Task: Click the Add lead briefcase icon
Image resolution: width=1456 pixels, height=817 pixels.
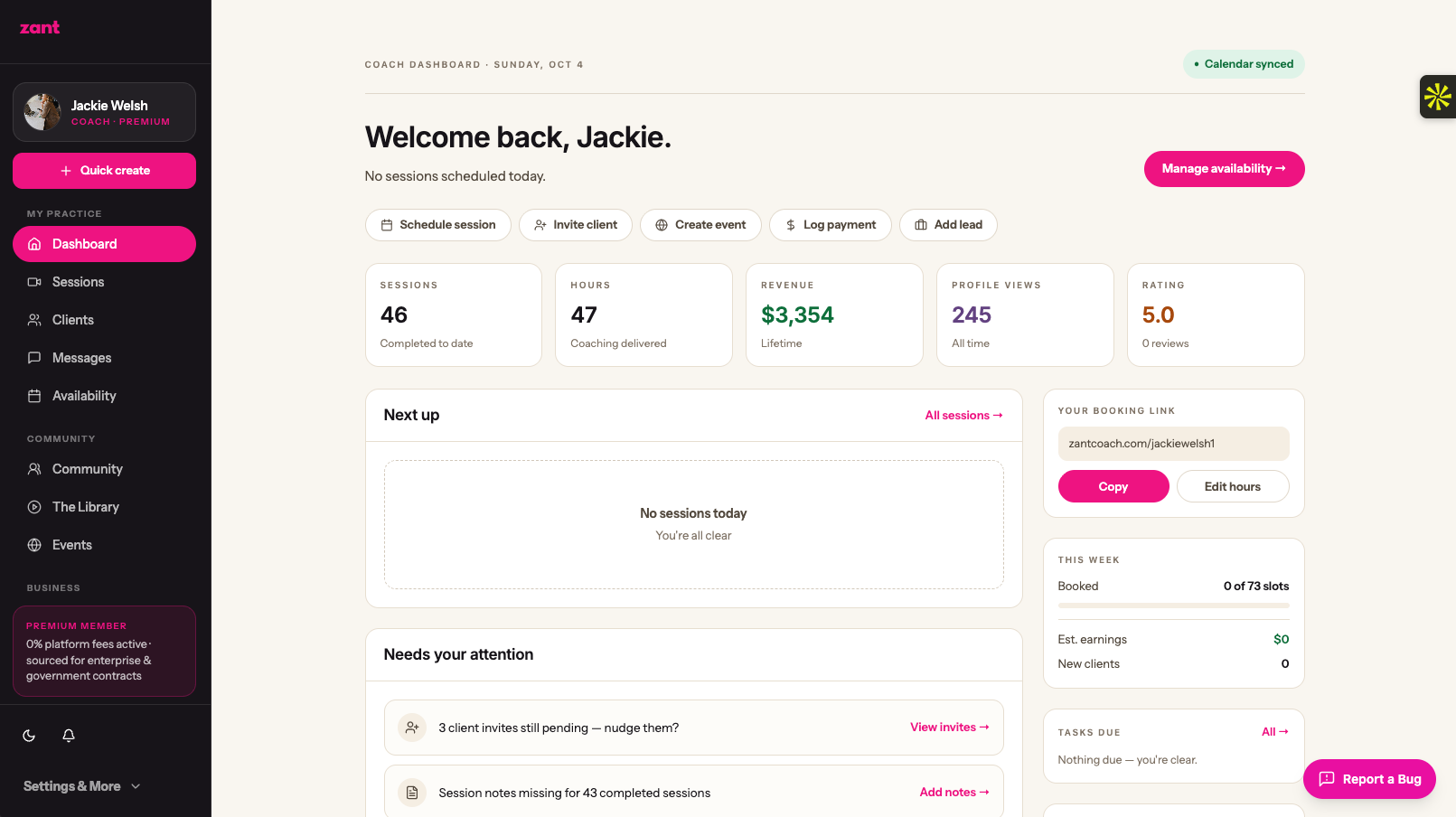Action: pyautogui.click(x=921, y=225)
